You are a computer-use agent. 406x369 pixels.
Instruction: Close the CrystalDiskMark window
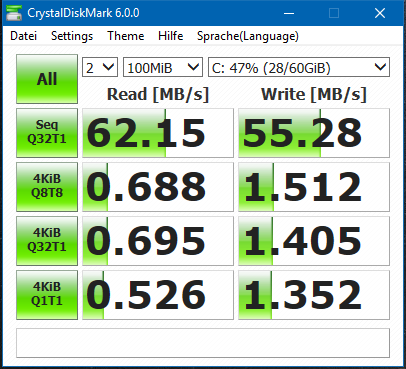tap(380, 13)
